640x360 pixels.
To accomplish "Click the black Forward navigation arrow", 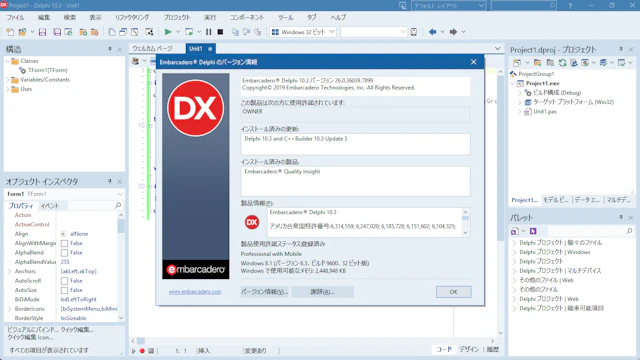I will 453,32.
